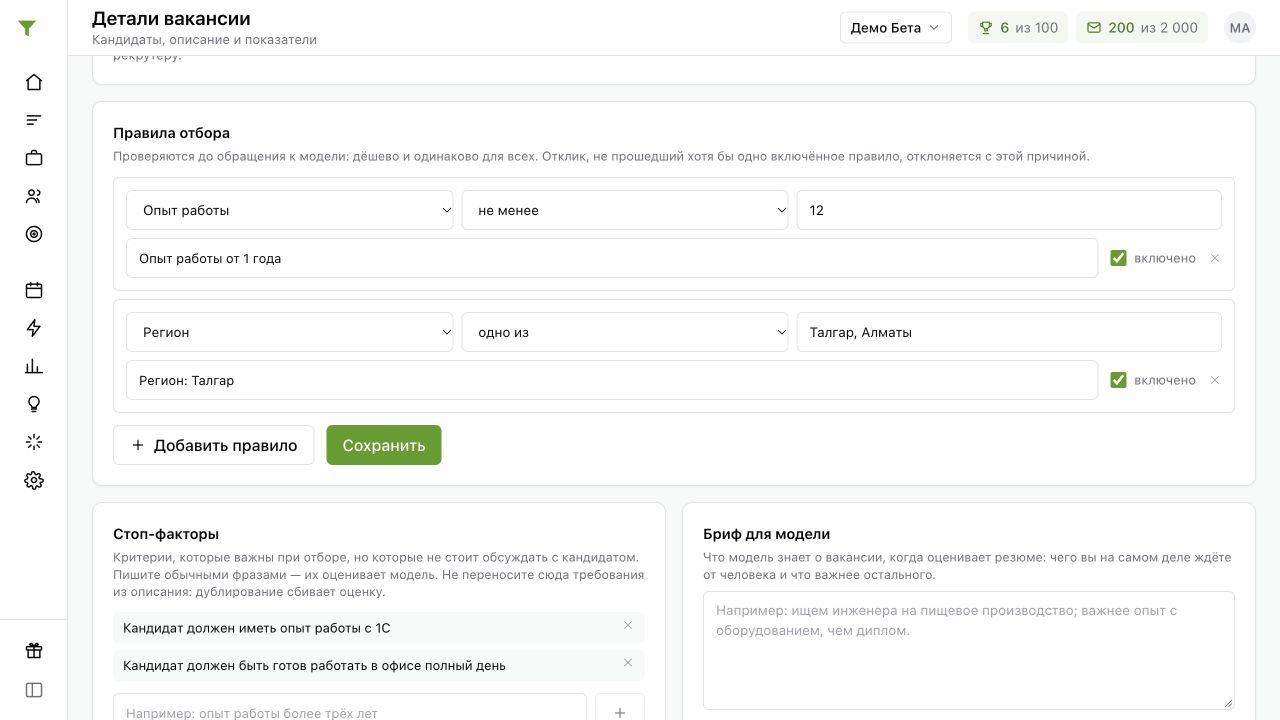This screenshot has height=720, width=1280.
Task: Toggle the sidebar panel layout icon
Action: coord(34,690)
